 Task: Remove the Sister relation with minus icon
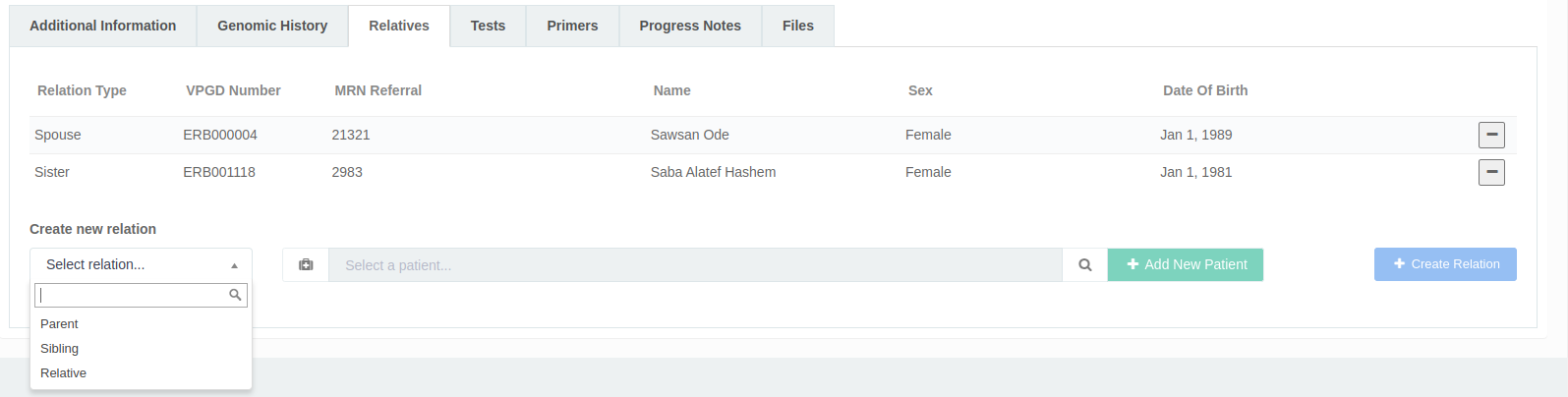pyautogui.click(x=1491, y=172)
